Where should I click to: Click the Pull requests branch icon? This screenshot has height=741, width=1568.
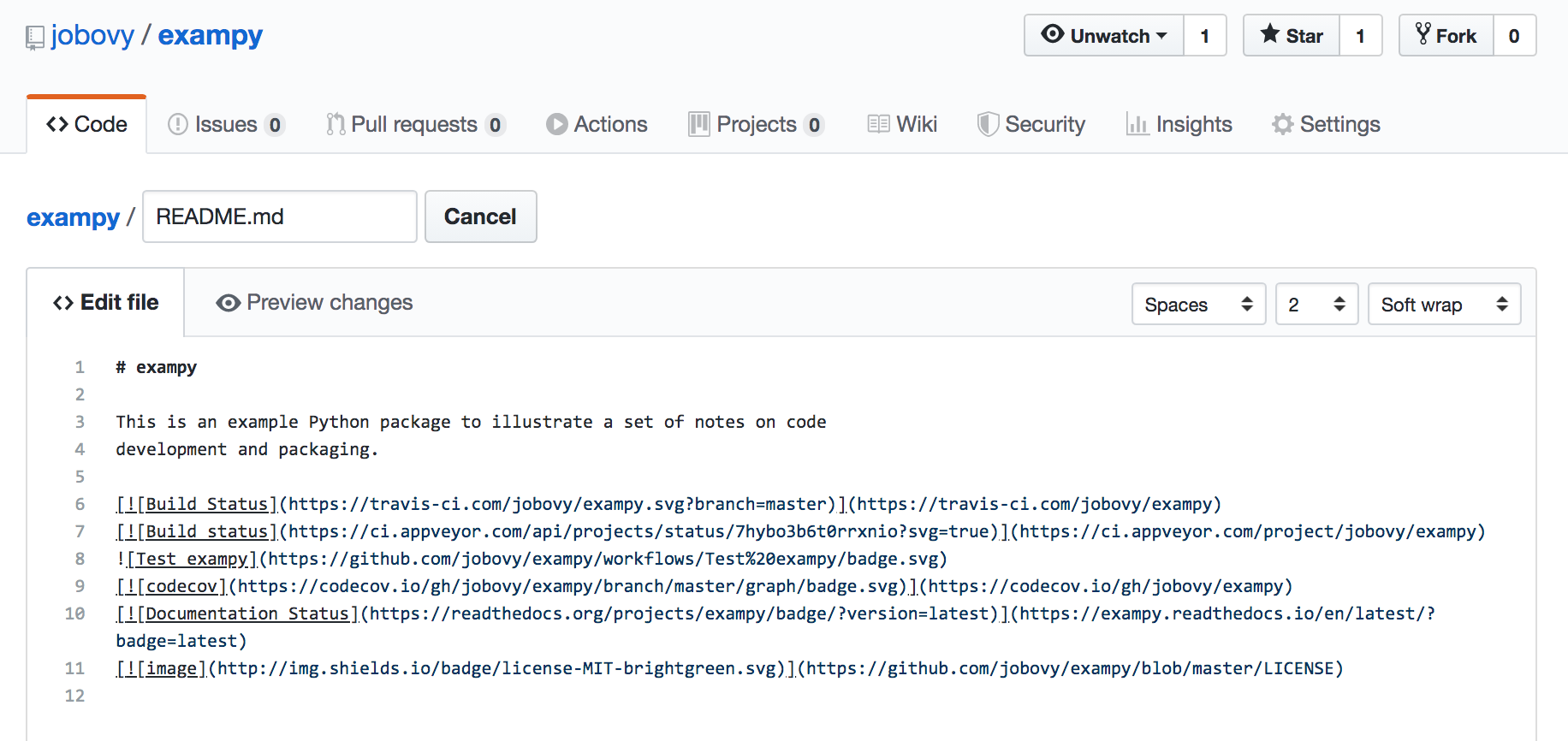(336, 125)
